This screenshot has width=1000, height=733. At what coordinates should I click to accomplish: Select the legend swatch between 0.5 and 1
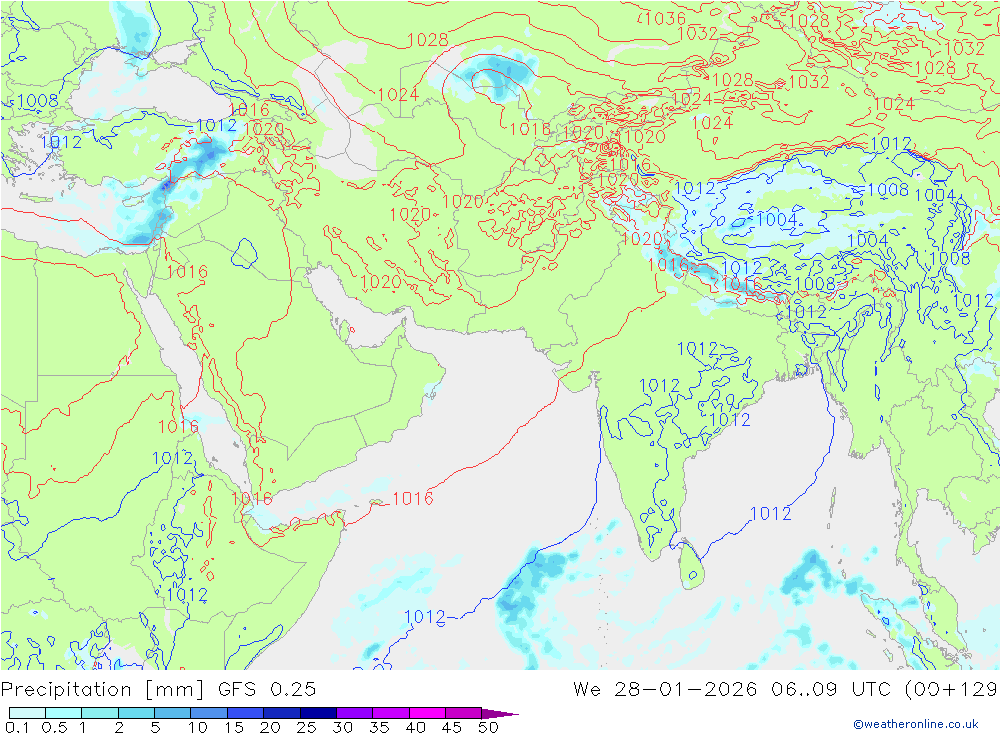point(64,713)
